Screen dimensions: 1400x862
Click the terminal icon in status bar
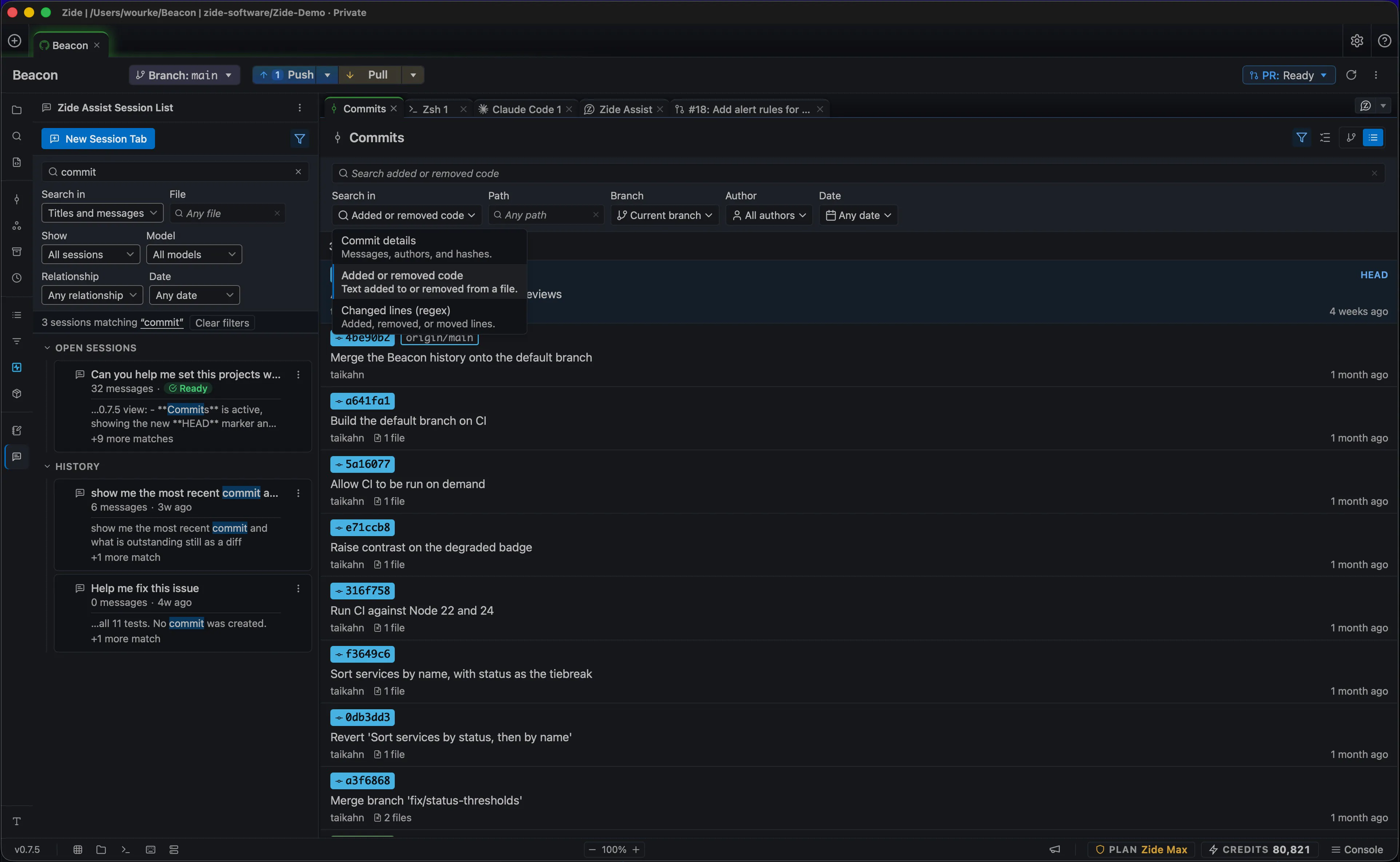[126, 850]
